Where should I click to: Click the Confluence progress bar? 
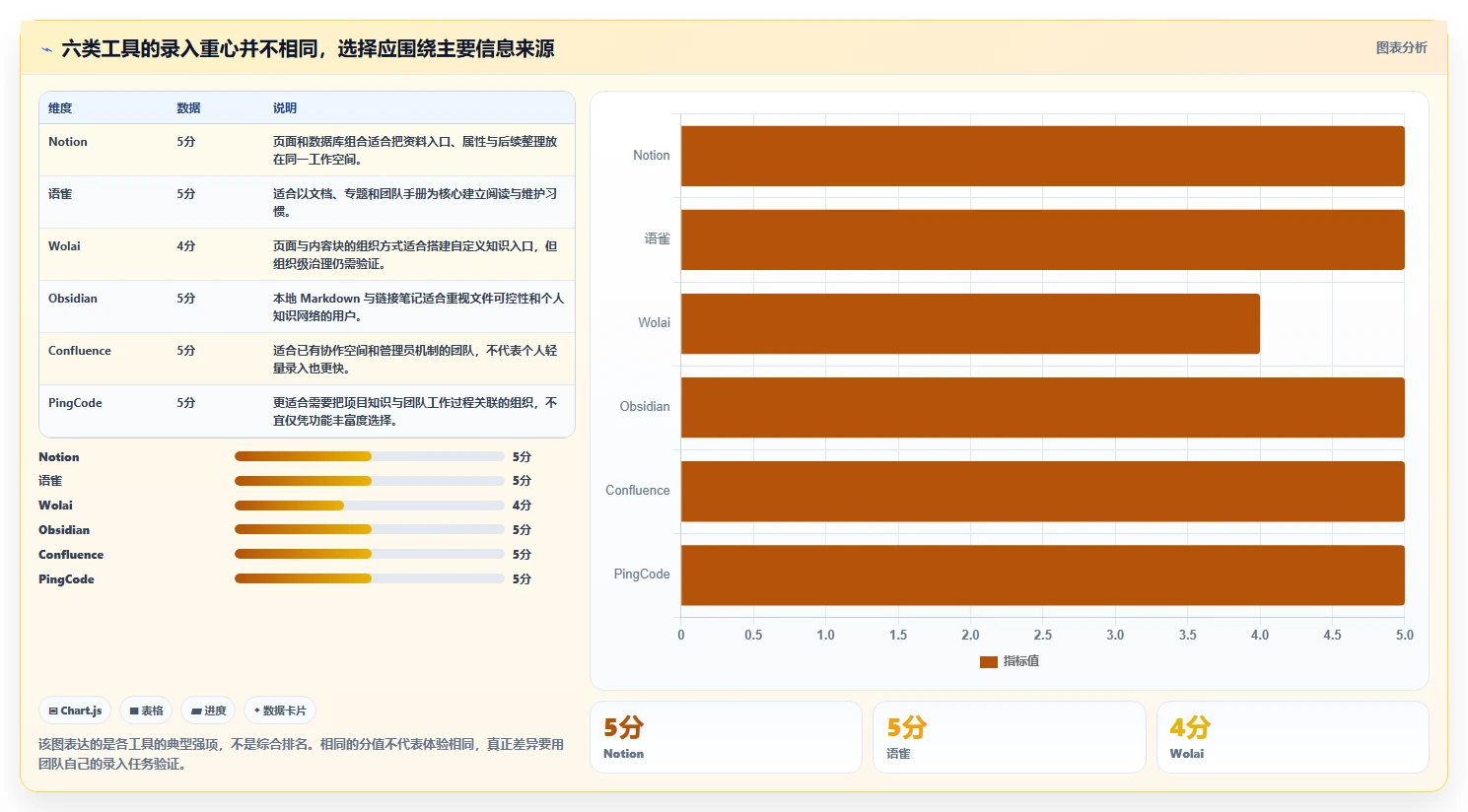370,554
